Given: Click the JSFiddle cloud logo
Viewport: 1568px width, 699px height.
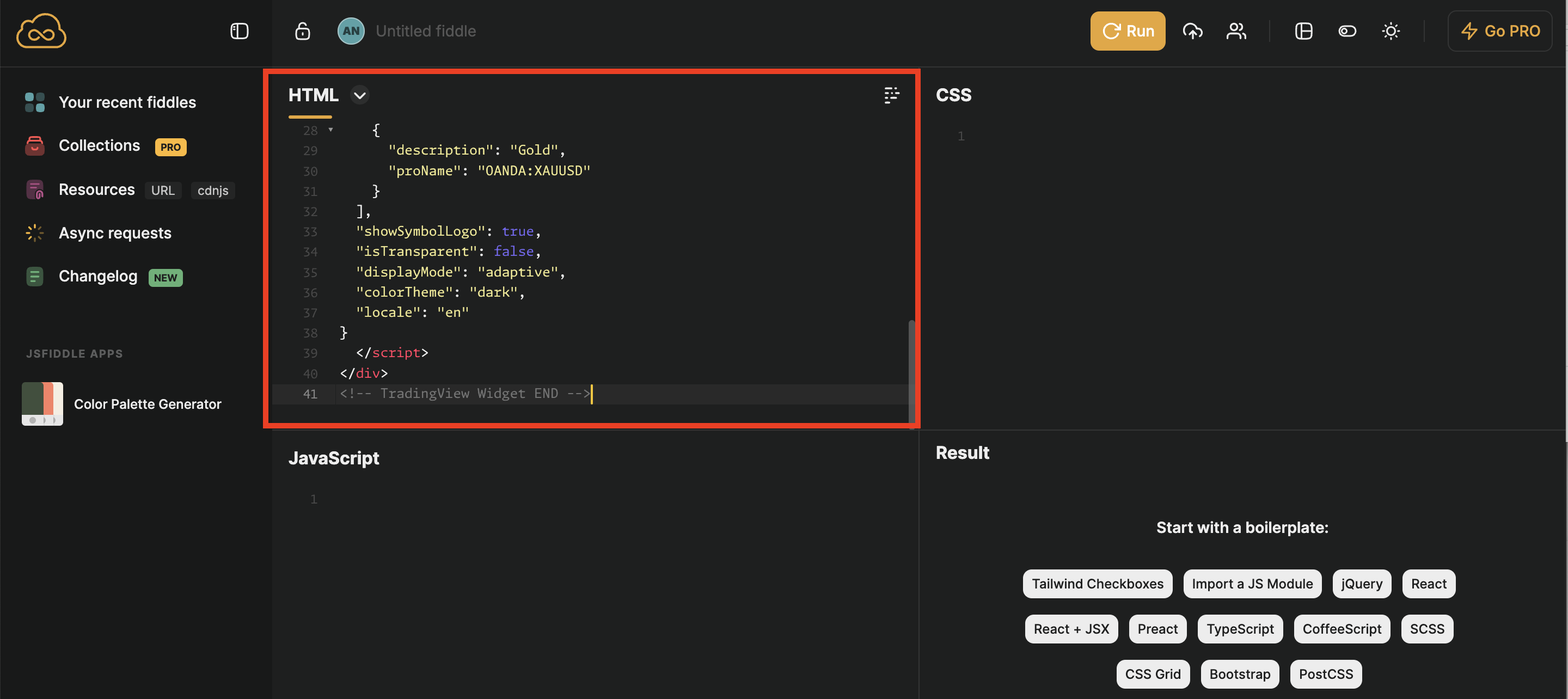Looking at the screenshot, I should 41,31.
